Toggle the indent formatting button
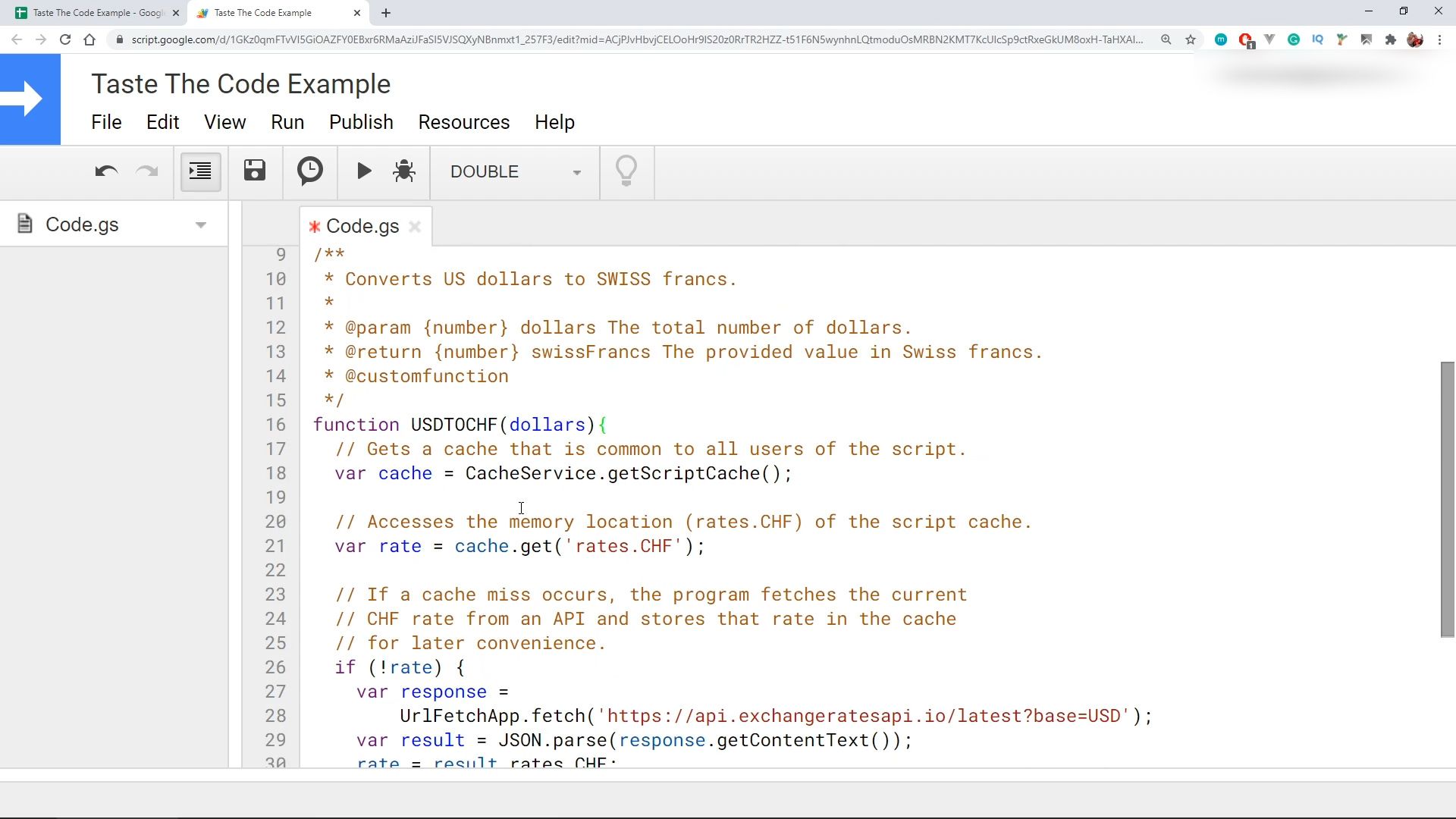Viewport: 1456px width, 819px height. tap(200, 171)
